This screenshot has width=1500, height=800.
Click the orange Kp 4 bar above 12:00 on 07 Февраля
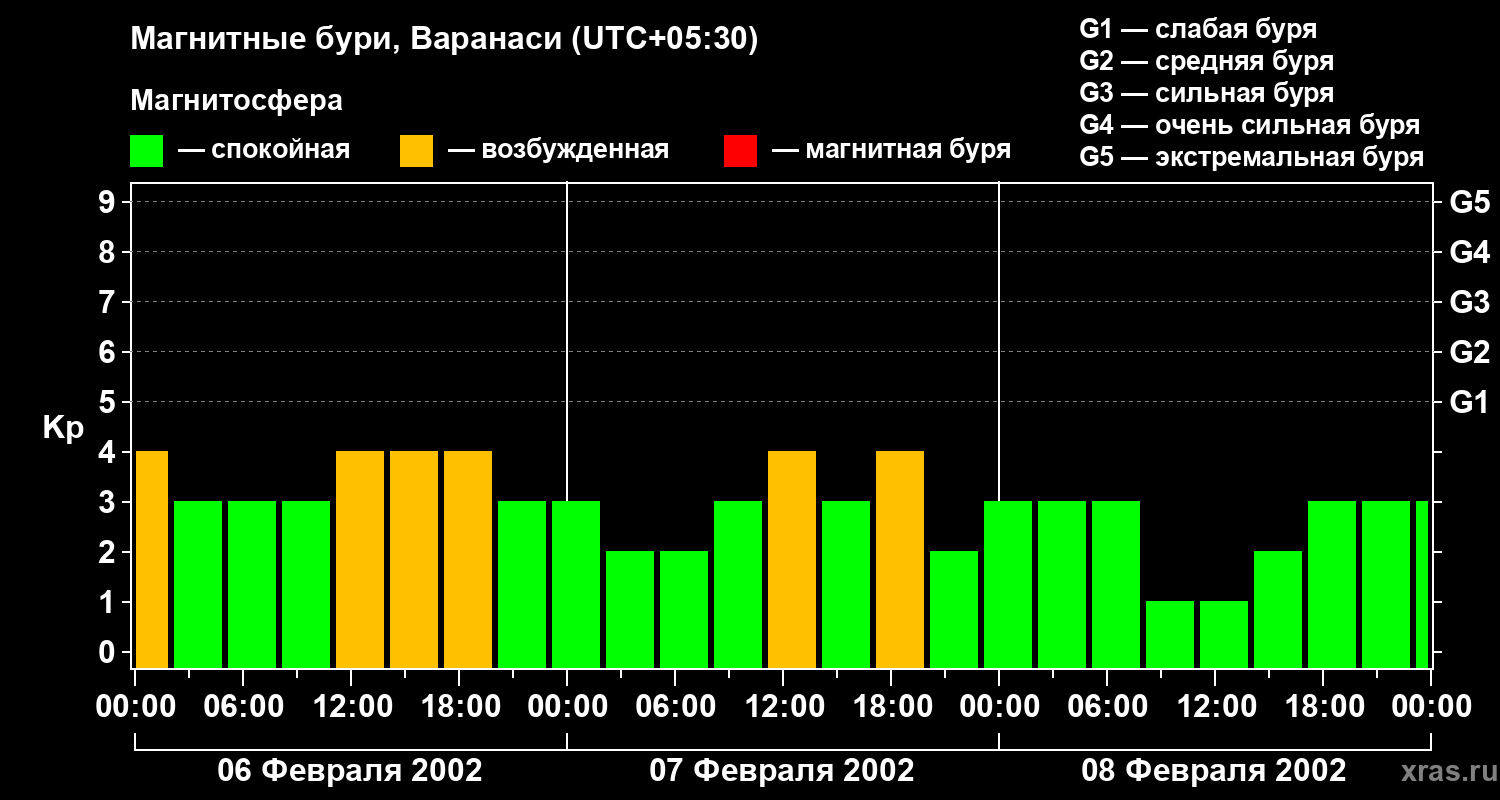click(792, 560)
